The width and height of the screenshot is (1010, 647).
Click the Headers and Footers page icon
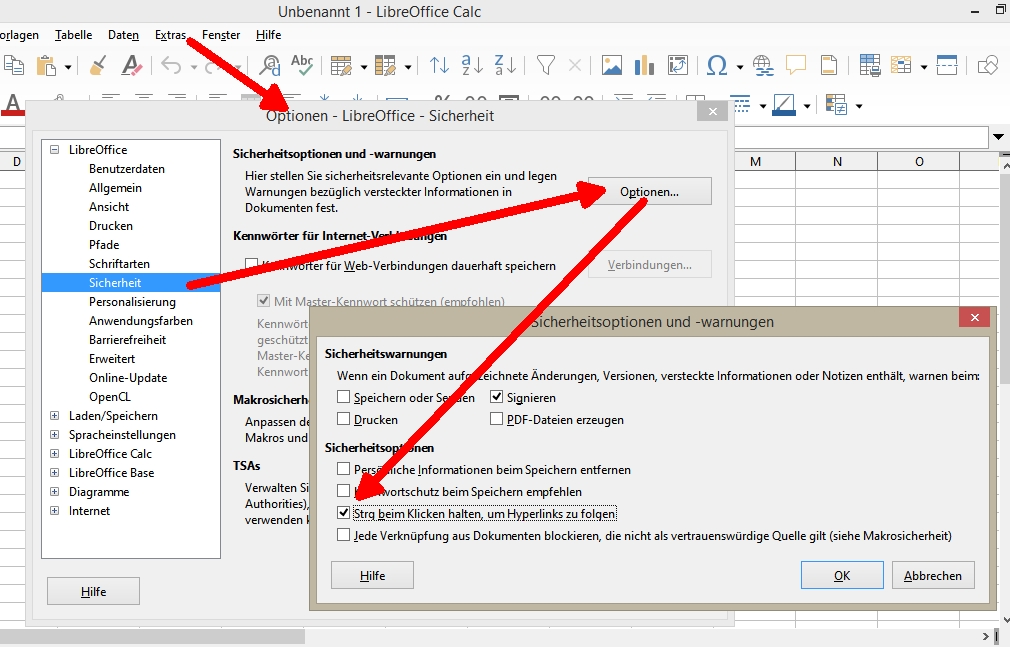pyautogui.click(x=828, y=65)
